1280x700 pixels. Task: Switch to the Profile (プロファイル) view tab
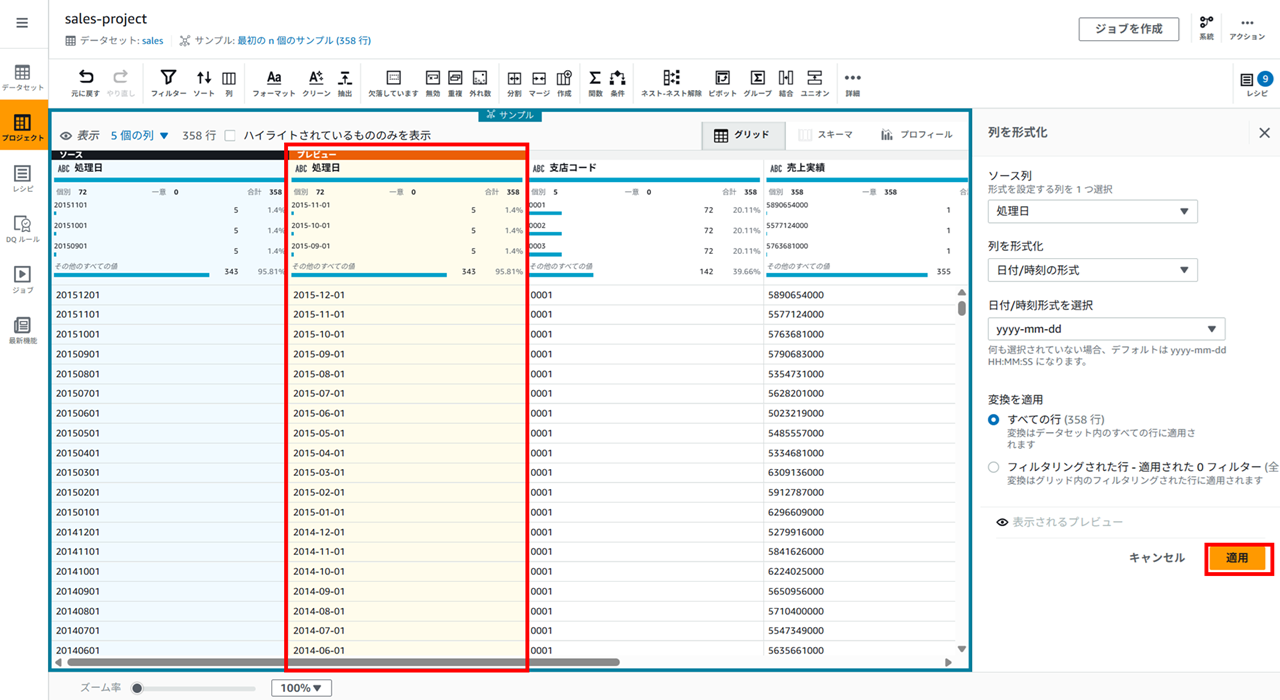(x=916, y=135)
